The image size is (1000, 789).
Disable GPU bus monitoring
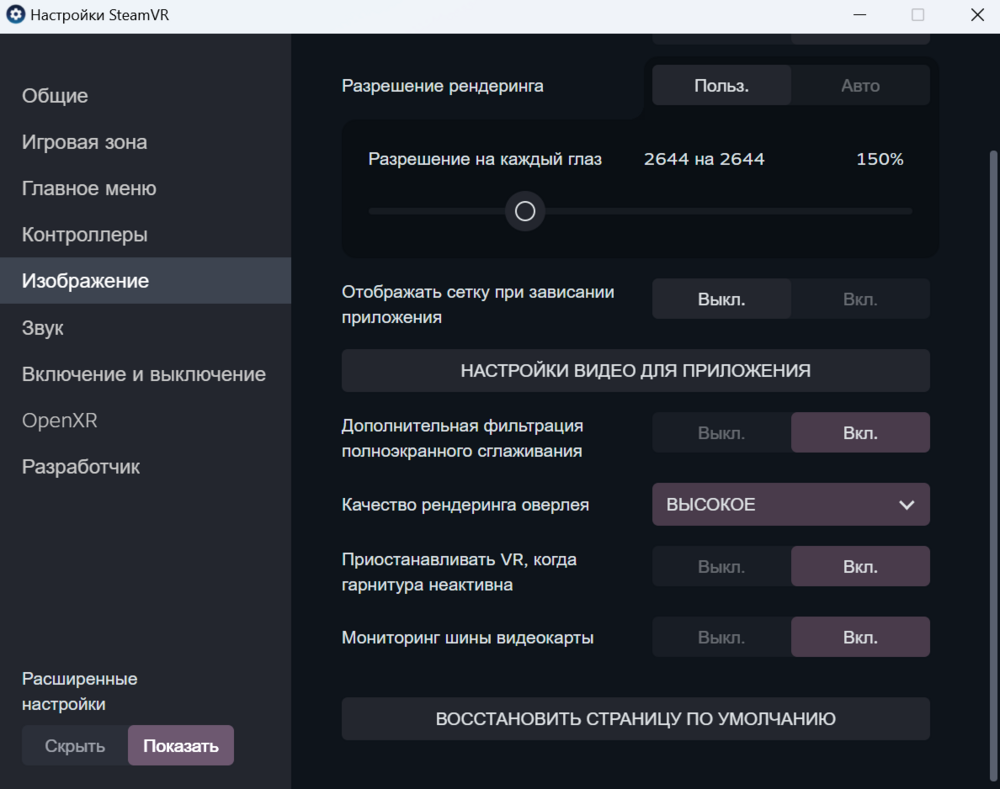[721, 637]
